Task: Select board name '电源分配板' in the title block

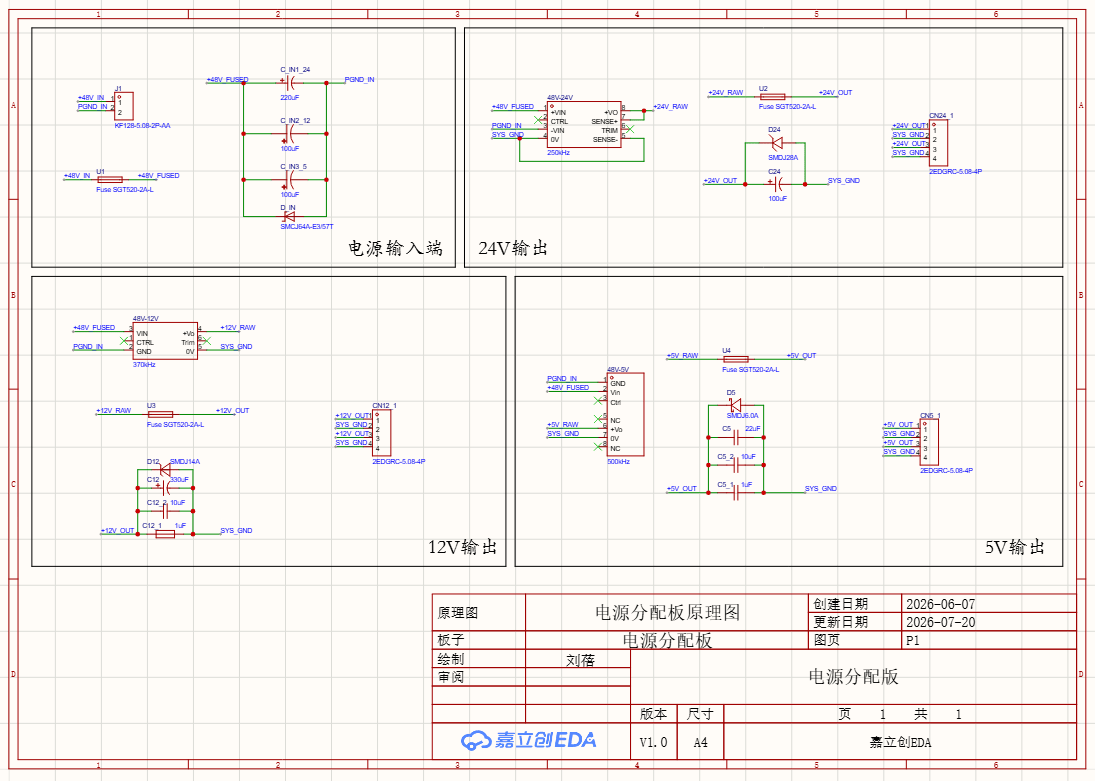Action: (x=668, y=641)
